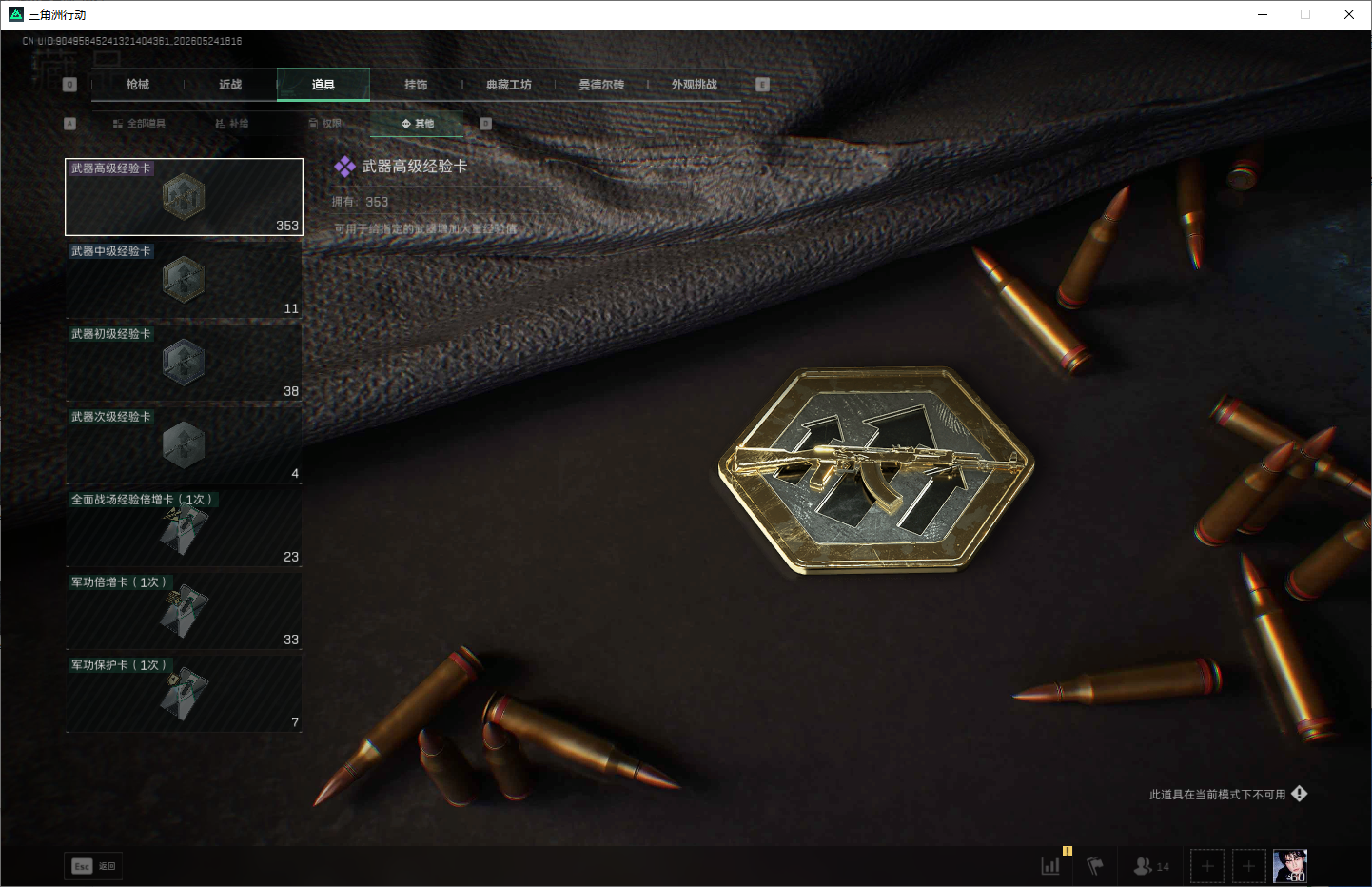Select the 军功保护卡 item

(x=184, y=694)
